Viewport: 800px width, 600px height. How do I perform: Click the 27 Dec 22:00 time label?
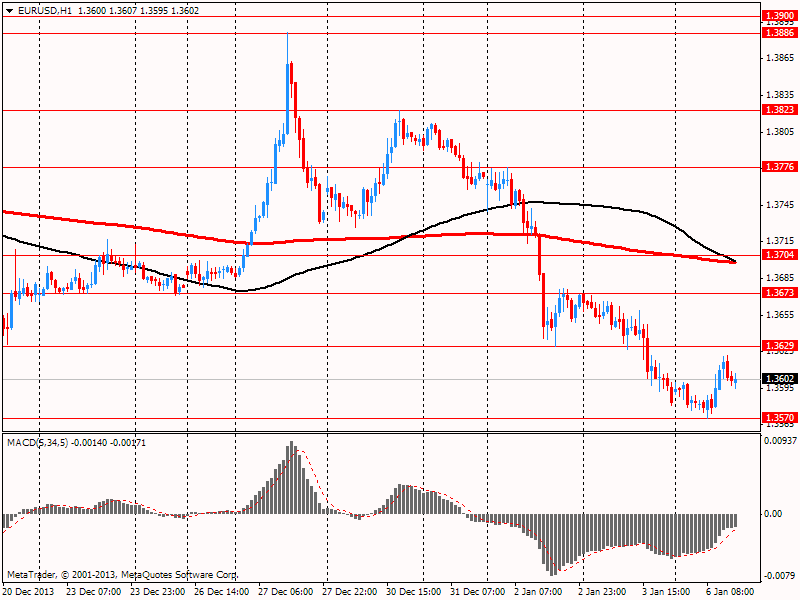pos(350,592)
